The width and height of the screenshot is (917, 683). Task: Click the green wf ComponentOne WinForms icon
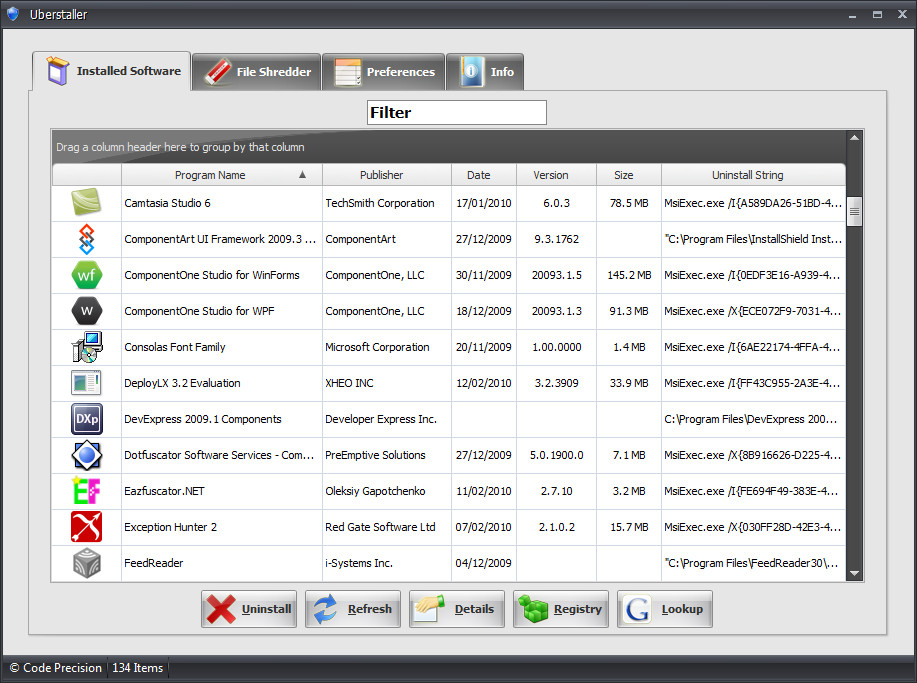pyautogui.click(x=87, y=275)
